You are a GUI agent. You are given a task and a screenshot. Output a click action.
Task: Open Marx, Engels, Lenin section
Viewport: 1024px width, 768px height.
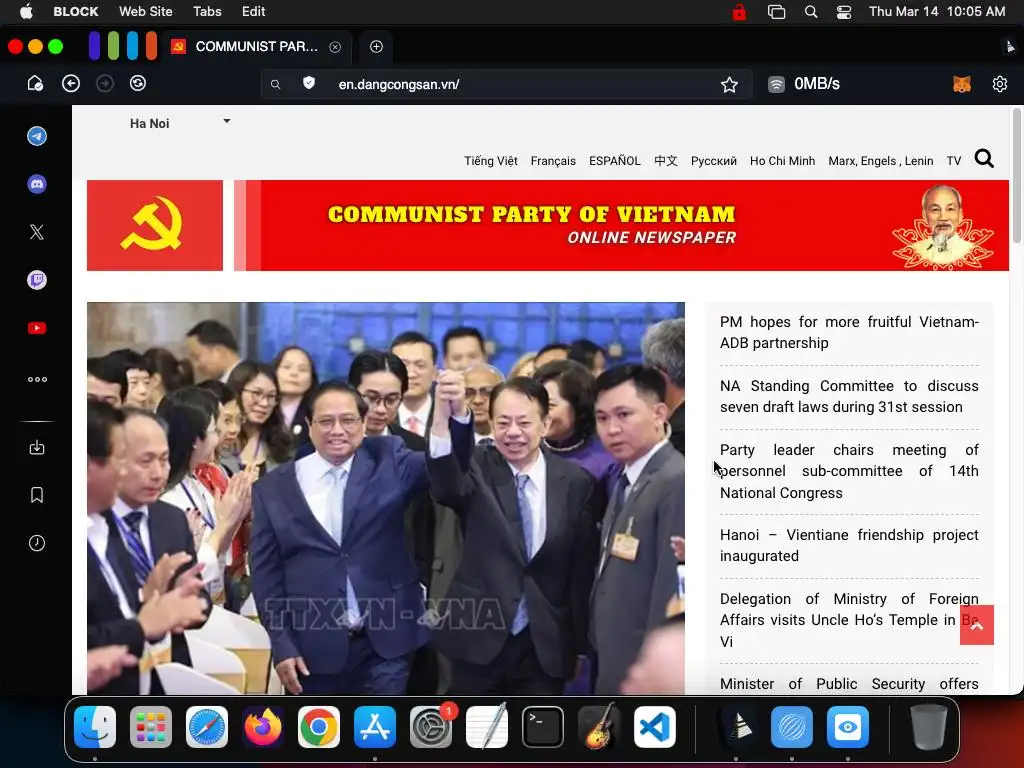click(x=880, y=161)
